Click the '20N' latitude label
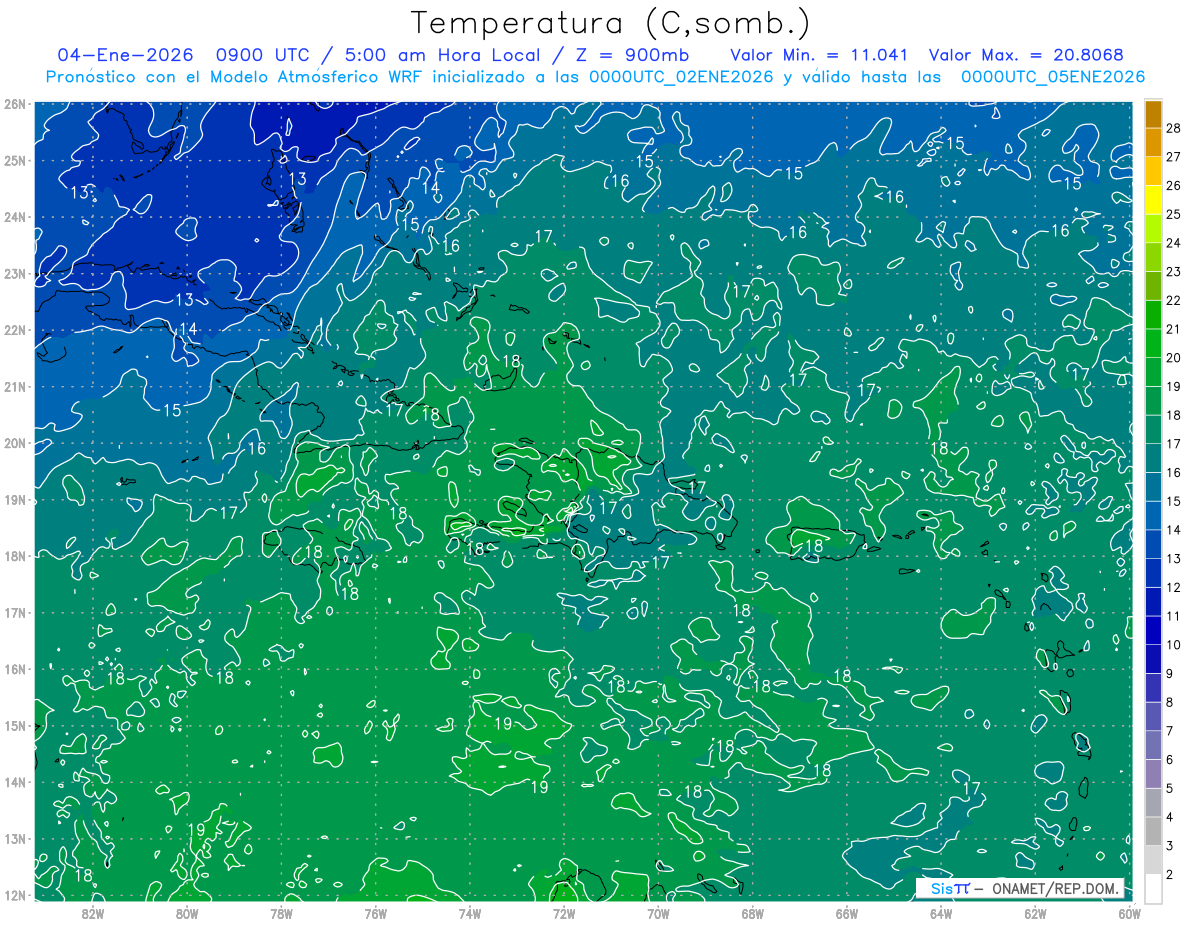This screenshot has width=1200, height=927. point(14,443)
